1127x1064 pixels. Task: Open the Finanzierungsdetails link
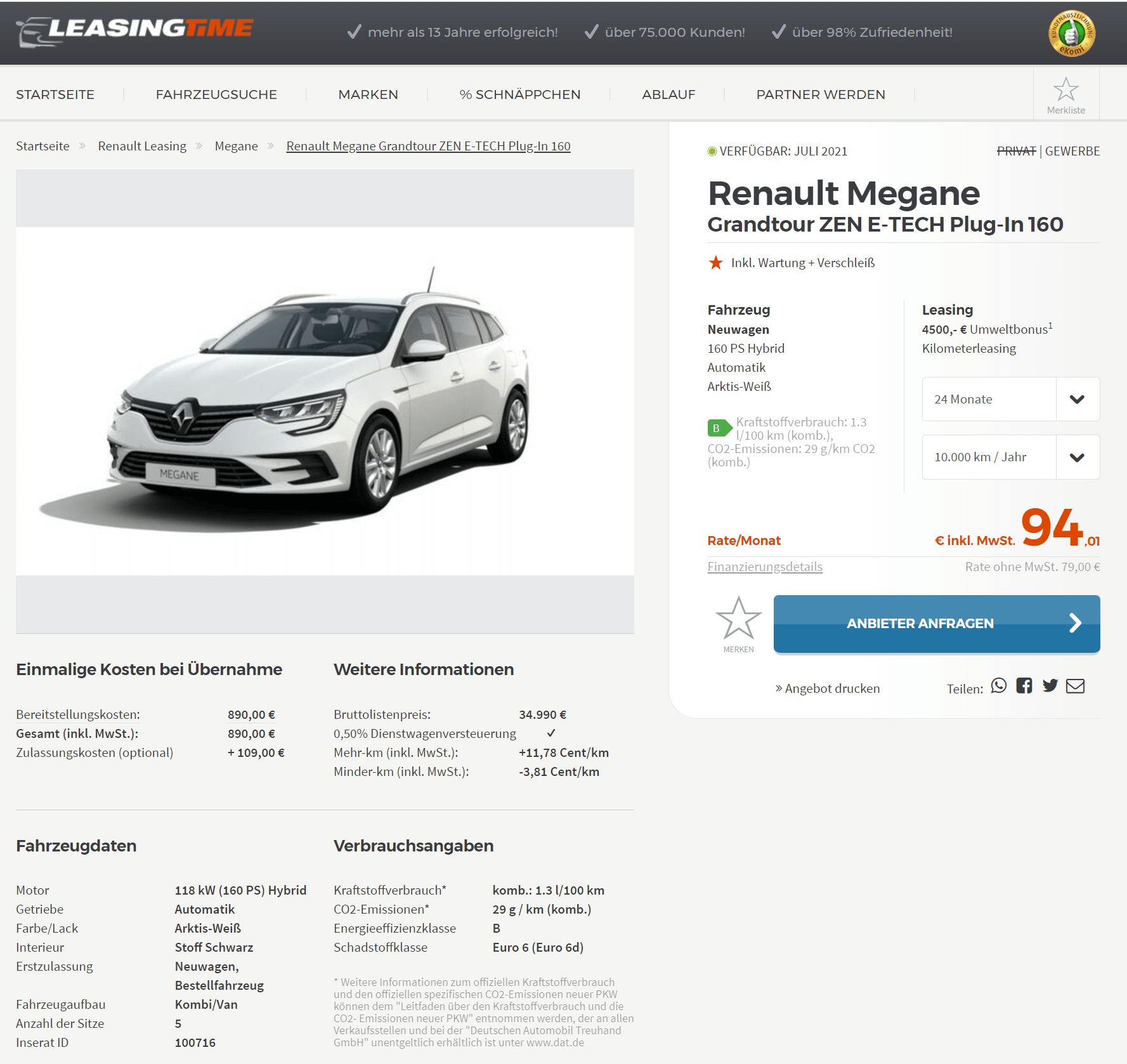(x=765, y=567)
